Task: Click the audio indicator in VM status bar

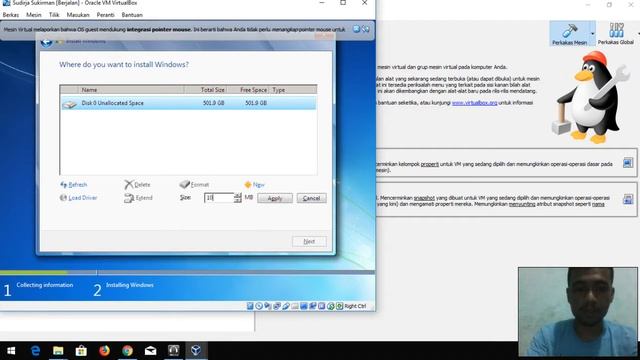Action: click(268, 306)
